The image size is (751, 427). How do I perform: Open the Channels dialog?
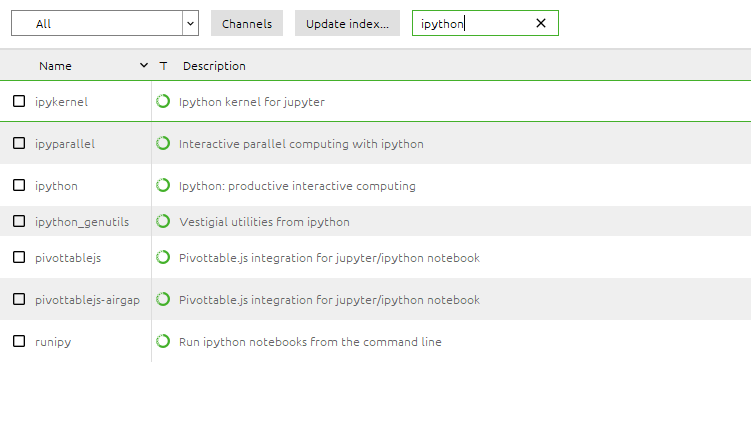(247, 23)
